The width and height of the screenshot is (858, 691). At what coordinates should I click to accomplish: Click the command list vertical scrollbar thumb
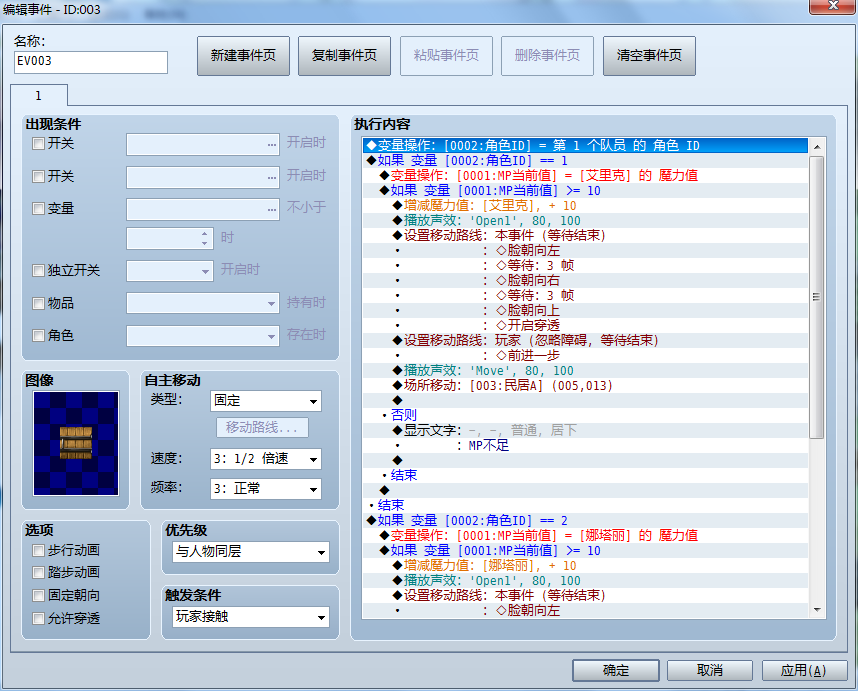[x=816, y=297]
